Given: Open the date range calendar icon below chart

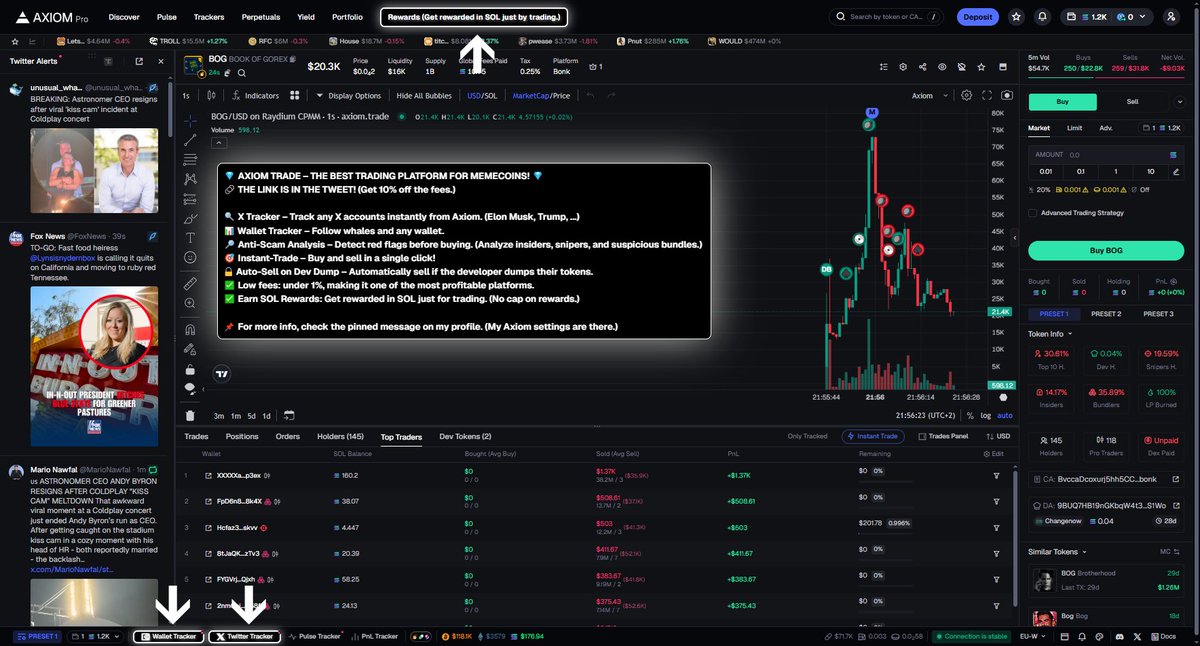Looking at the screenshot, I should tap(288, 415).
